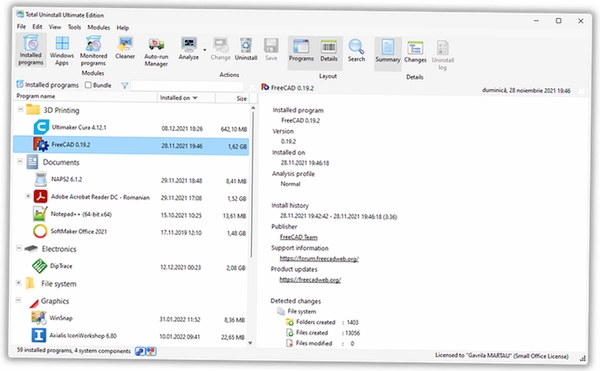Open the Search tool
600x371 pixels.
[356, 50]
